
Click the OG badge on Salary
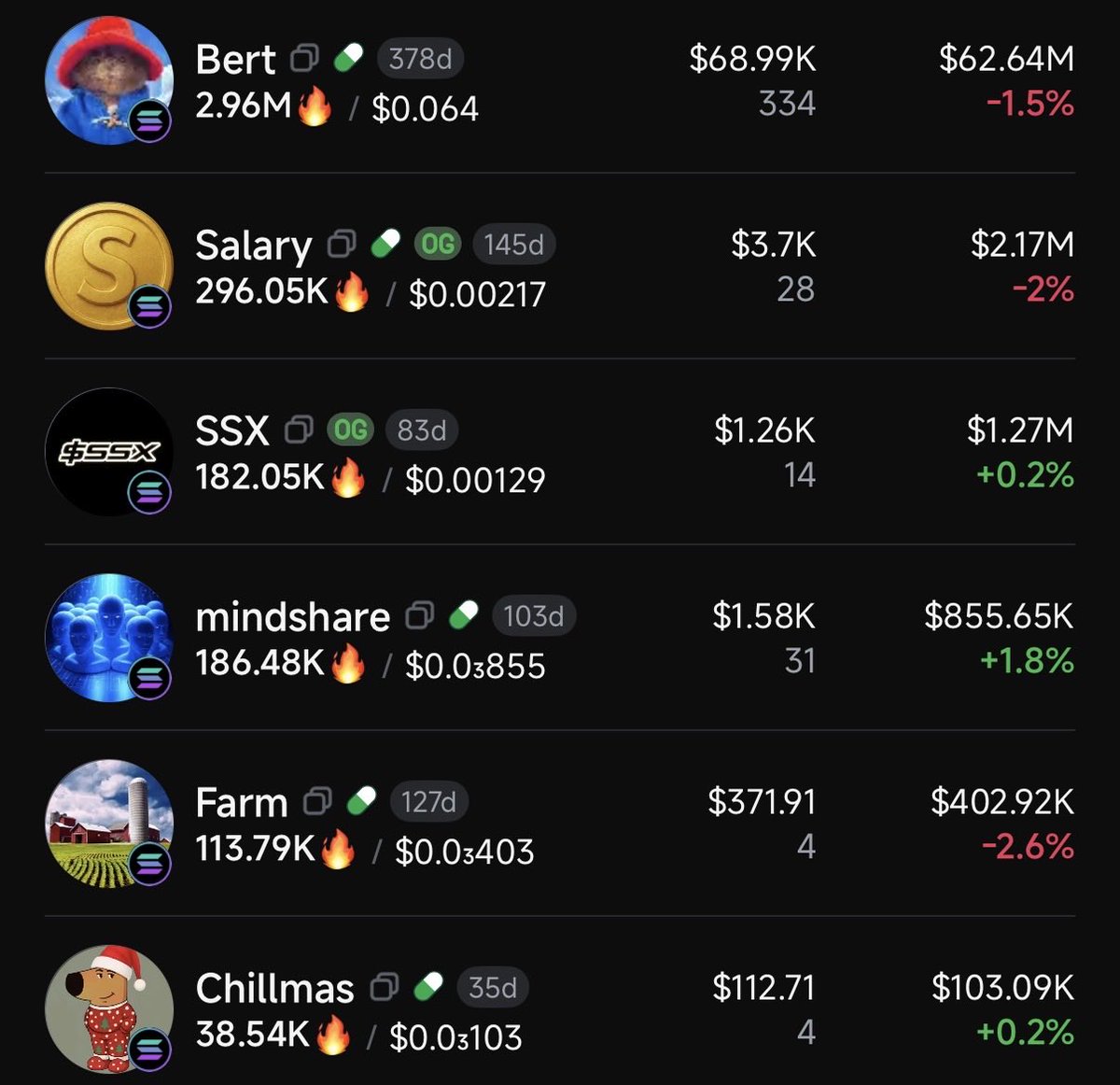point(438,245)
